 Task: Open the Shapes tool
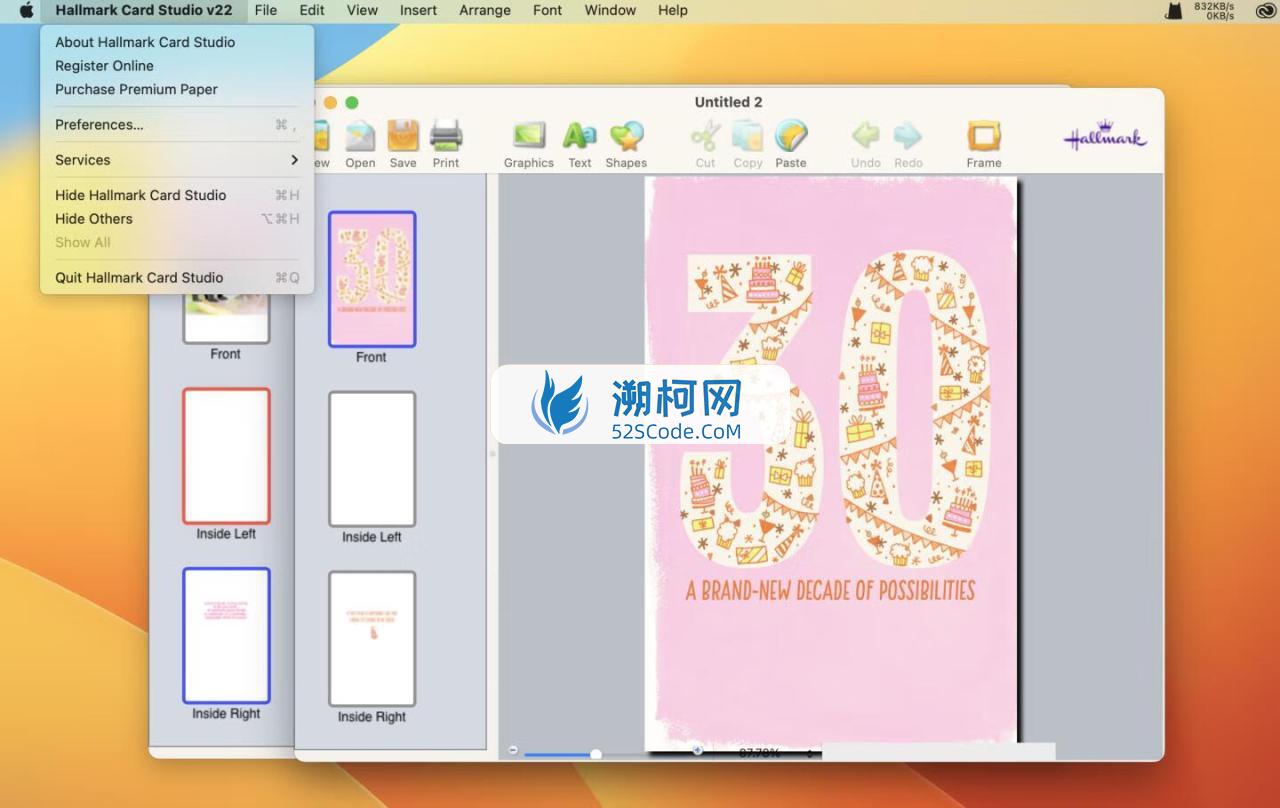coord(626,143)
